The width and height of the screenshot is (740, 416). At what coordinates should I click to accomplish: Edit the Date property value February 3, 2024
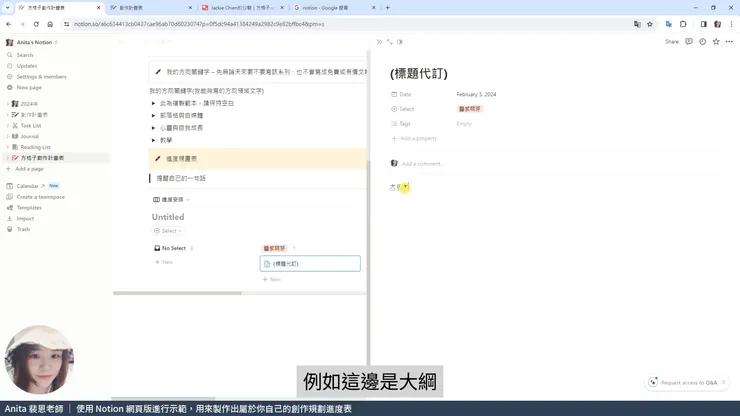476,94
